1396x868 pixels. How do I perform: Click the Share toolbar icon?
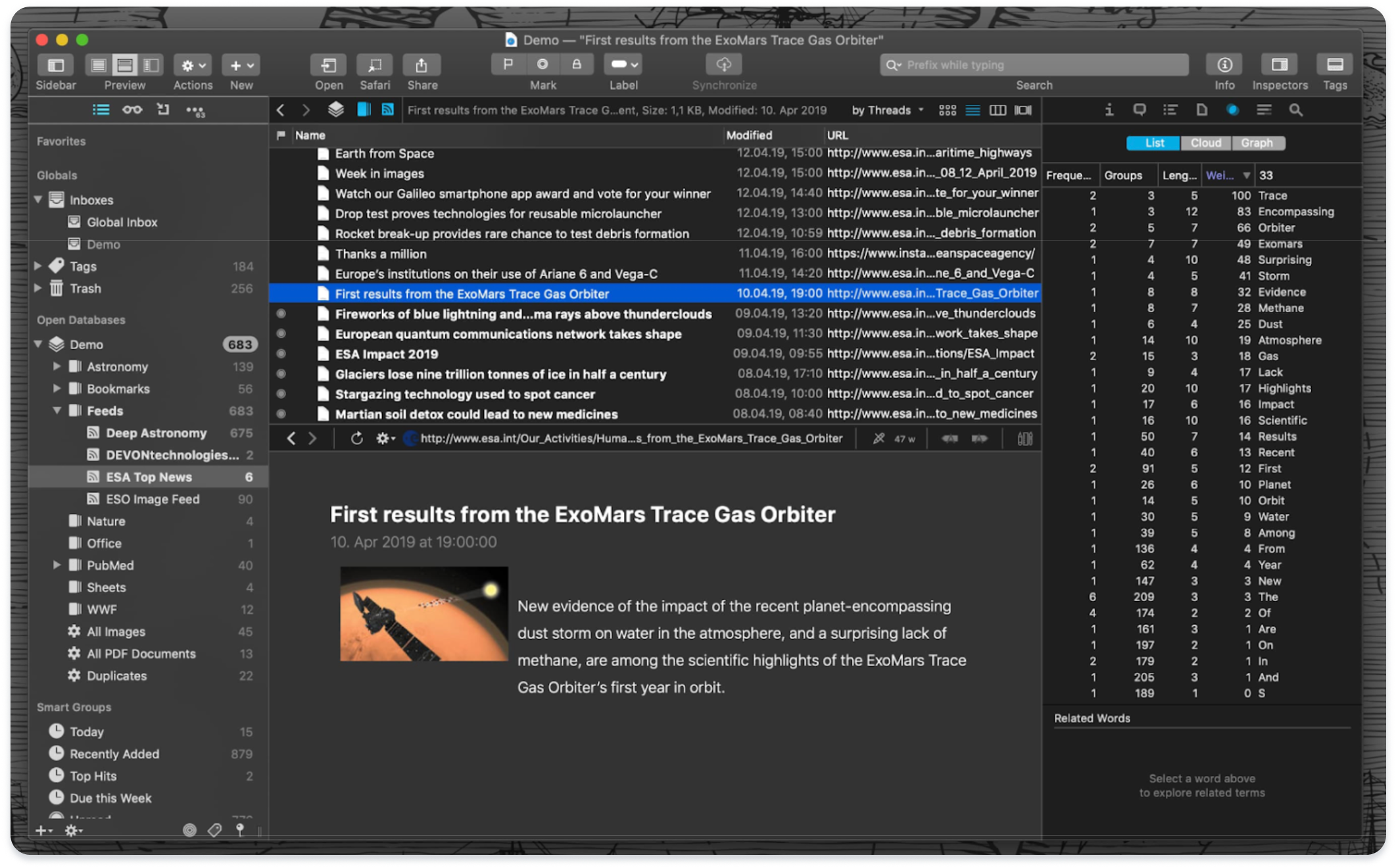421,64
